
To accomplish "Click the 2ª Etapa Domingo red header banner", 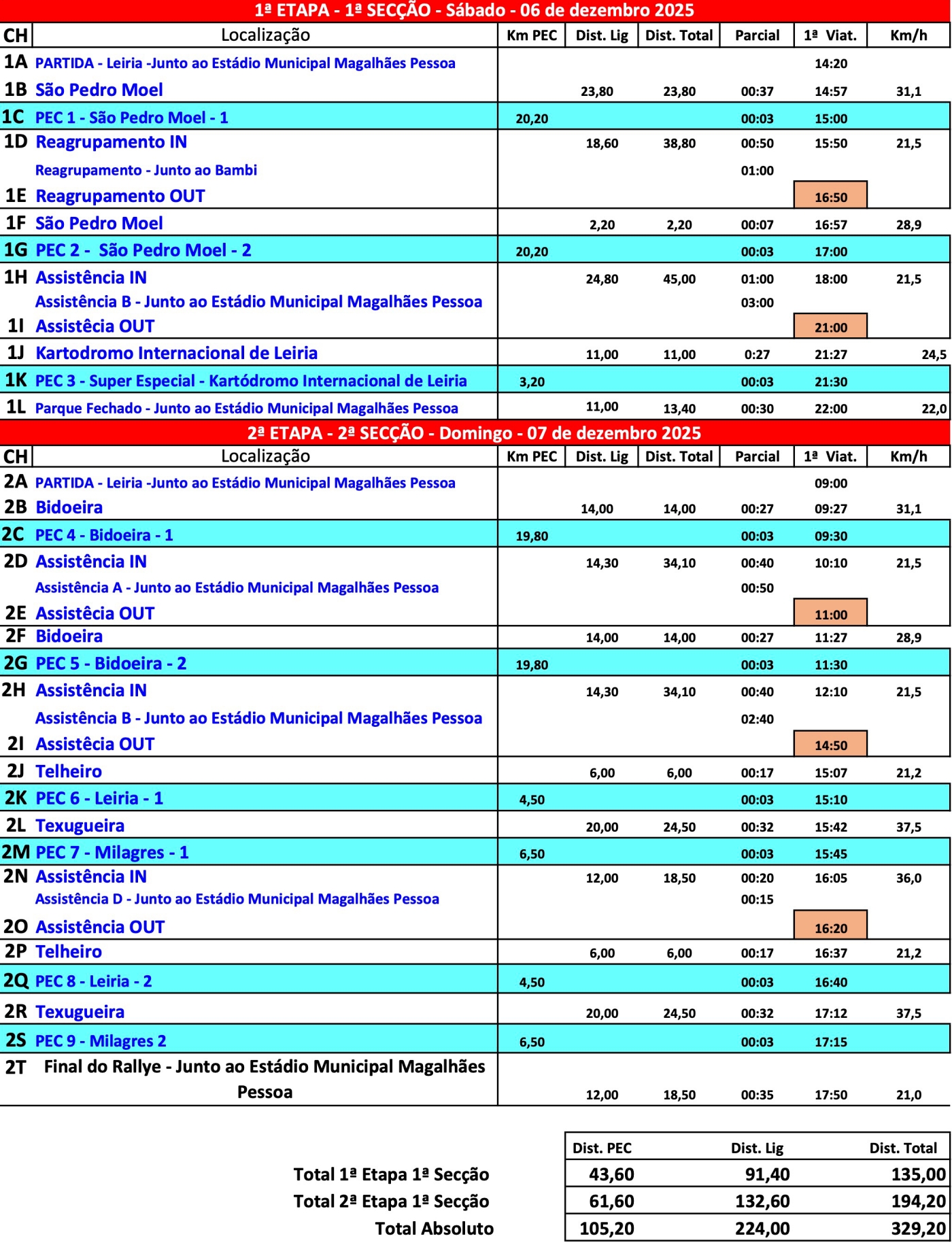I will pos(475,432).
